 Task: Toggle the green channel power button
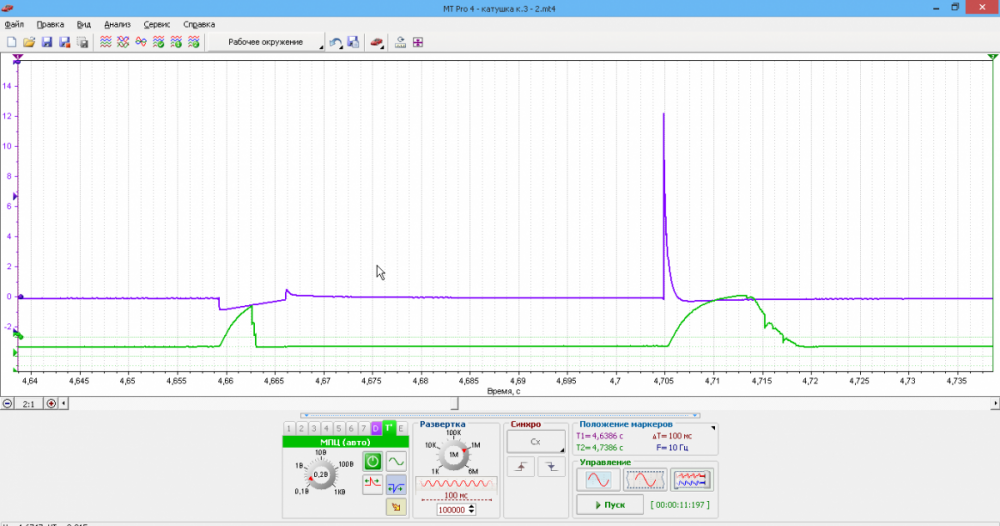[372, 461]
